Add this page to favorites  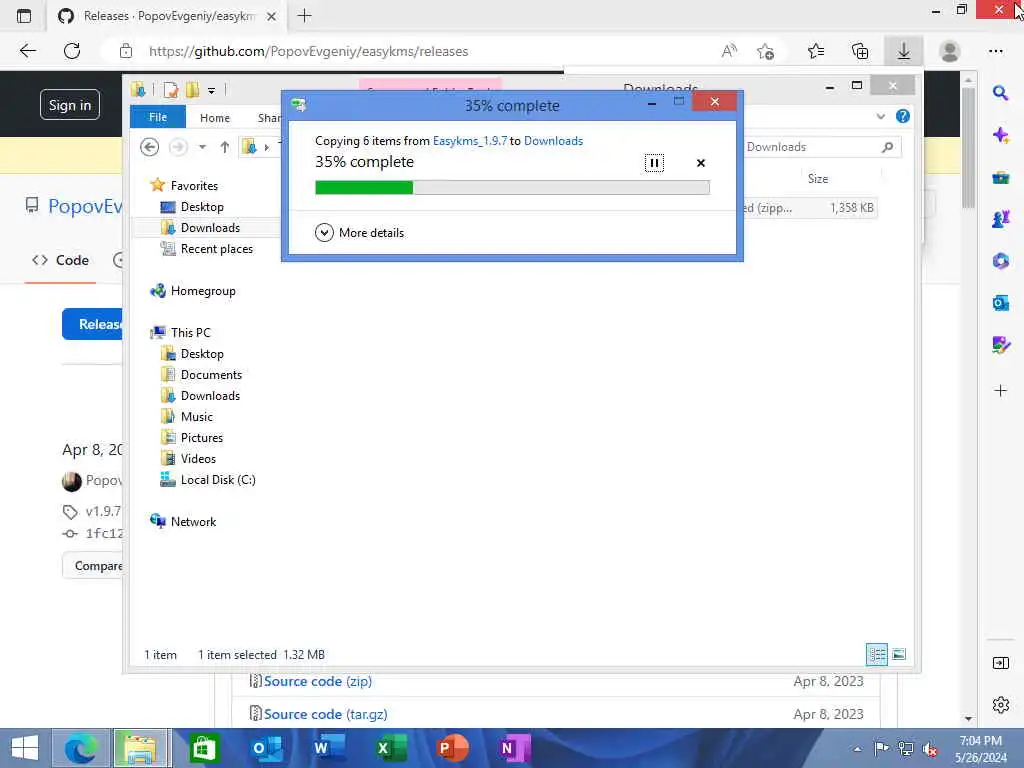[x=765, y=51]
